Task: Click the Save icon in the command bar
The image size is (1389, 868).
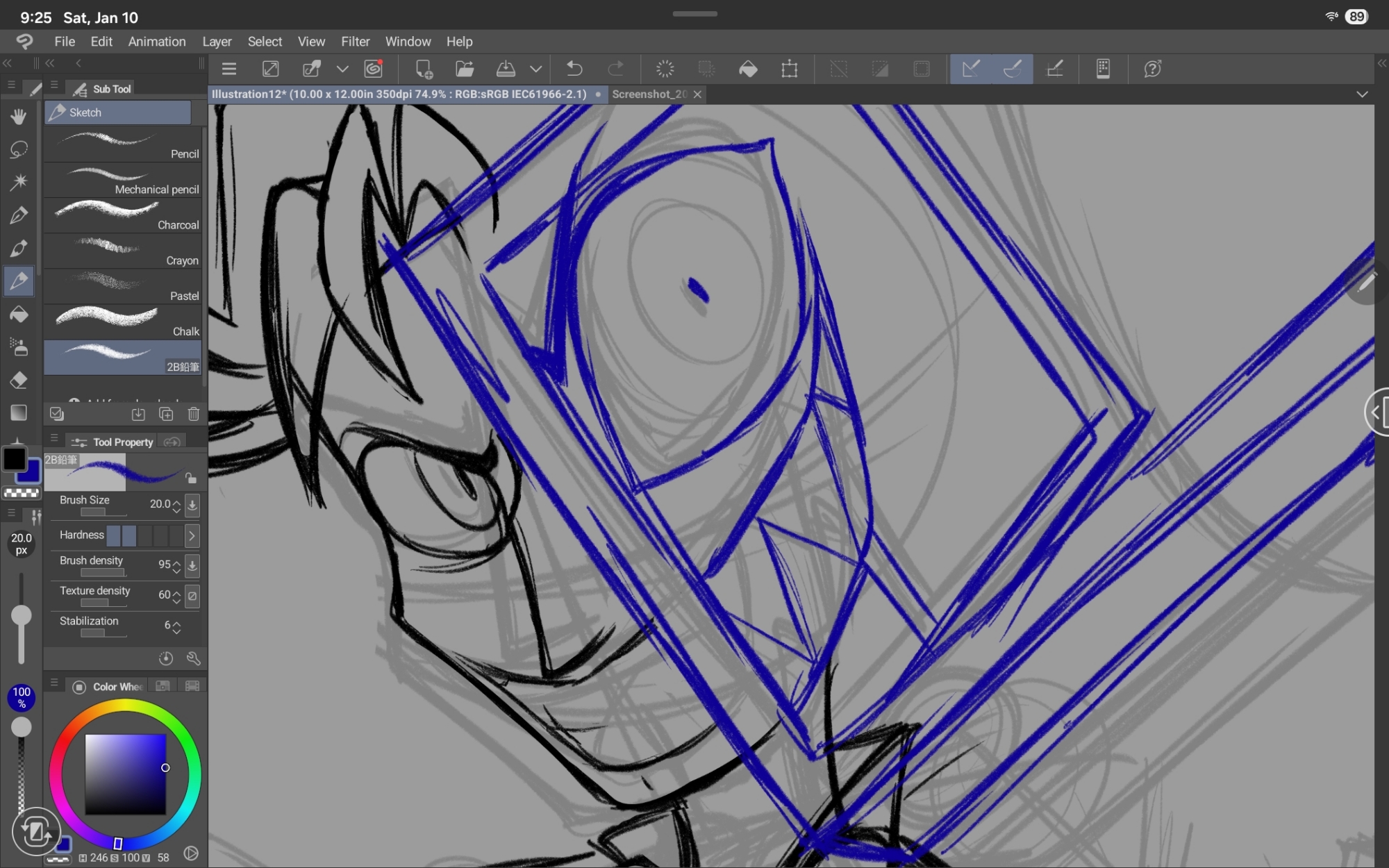Action: [x=506, y=69]
